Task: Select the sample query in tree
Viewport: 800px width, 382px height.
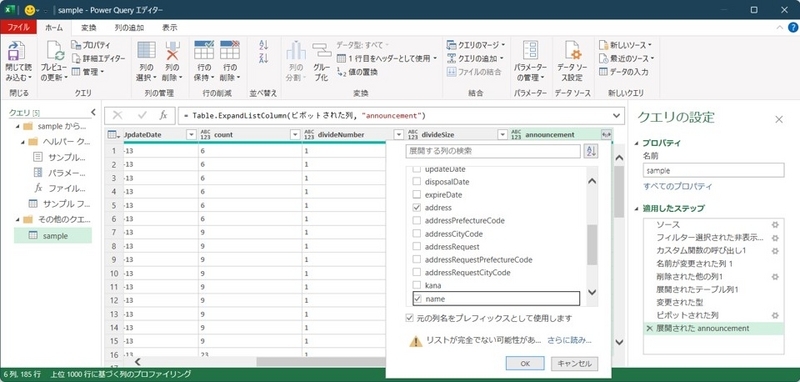Action: pyautogui.click(x=53, y=236)
